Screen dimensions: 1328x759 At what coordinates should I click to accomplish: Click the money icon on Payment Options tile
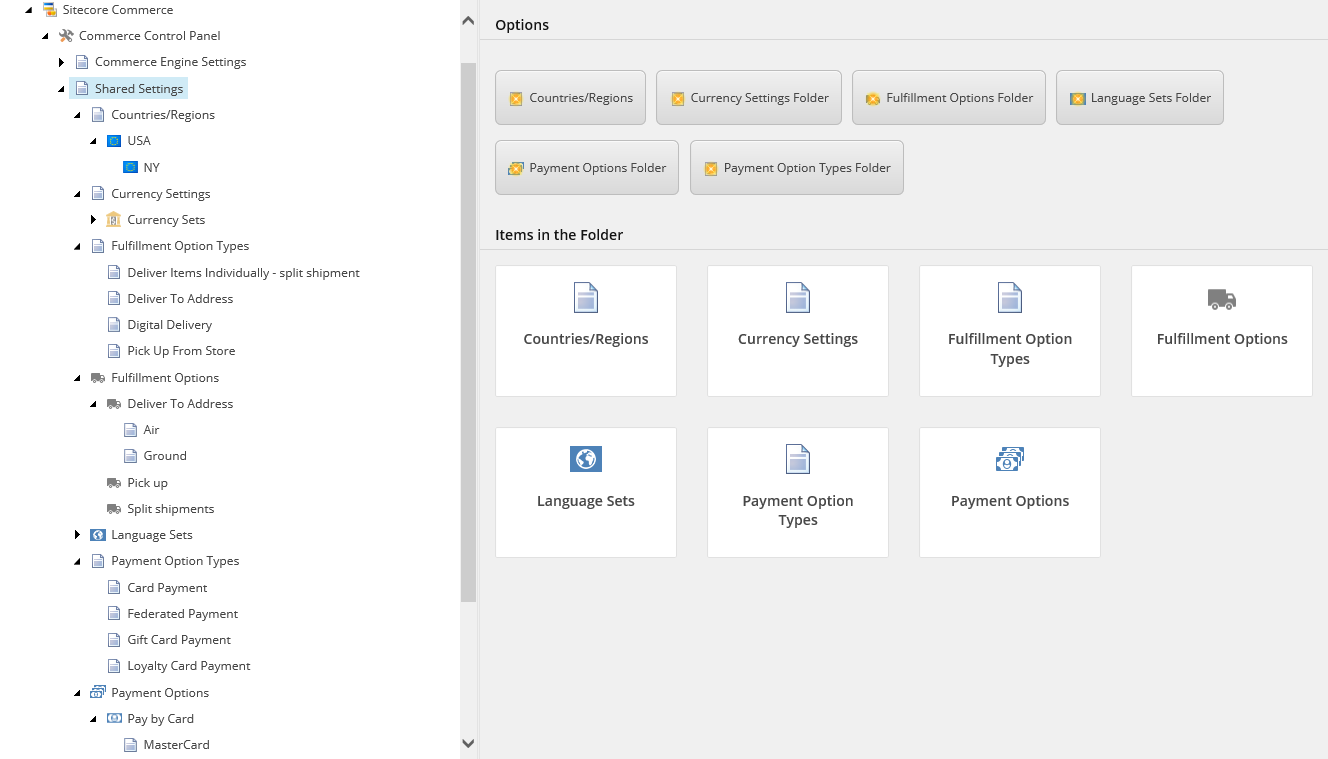point(1010,459)
